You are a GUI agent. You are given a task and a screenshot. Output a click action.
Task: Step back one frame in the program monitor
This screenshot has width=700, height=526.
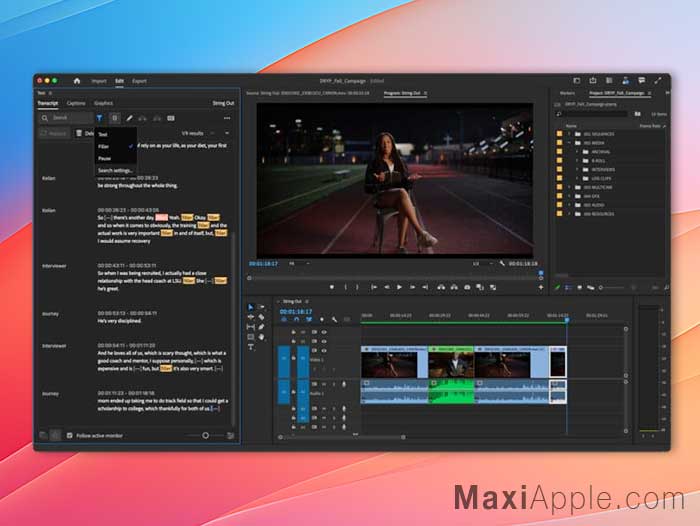point(387,287)
